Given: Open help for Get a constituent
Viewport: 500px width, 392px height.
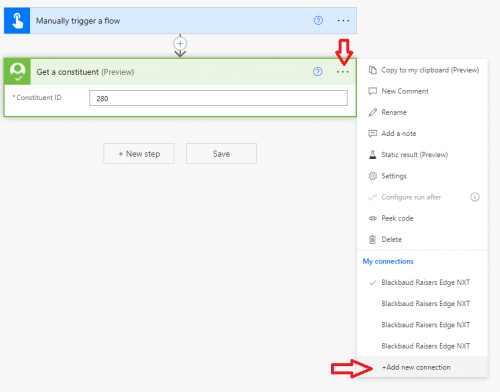Looking at the screenshot, I should tap(318, 72).
